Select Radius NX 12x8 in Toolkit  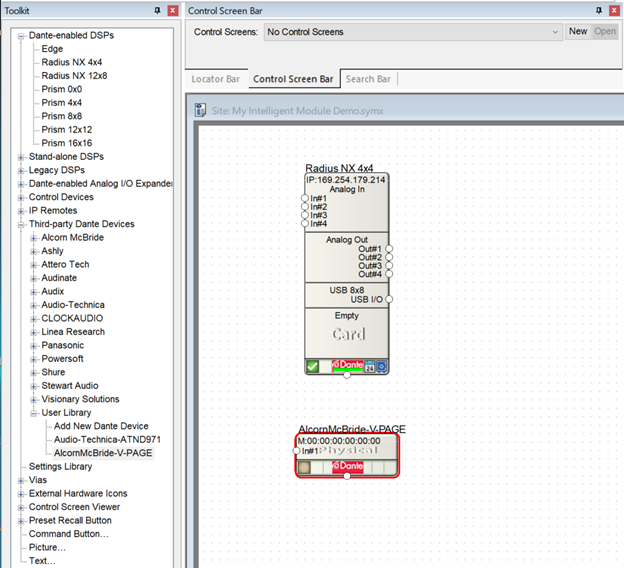74,76
